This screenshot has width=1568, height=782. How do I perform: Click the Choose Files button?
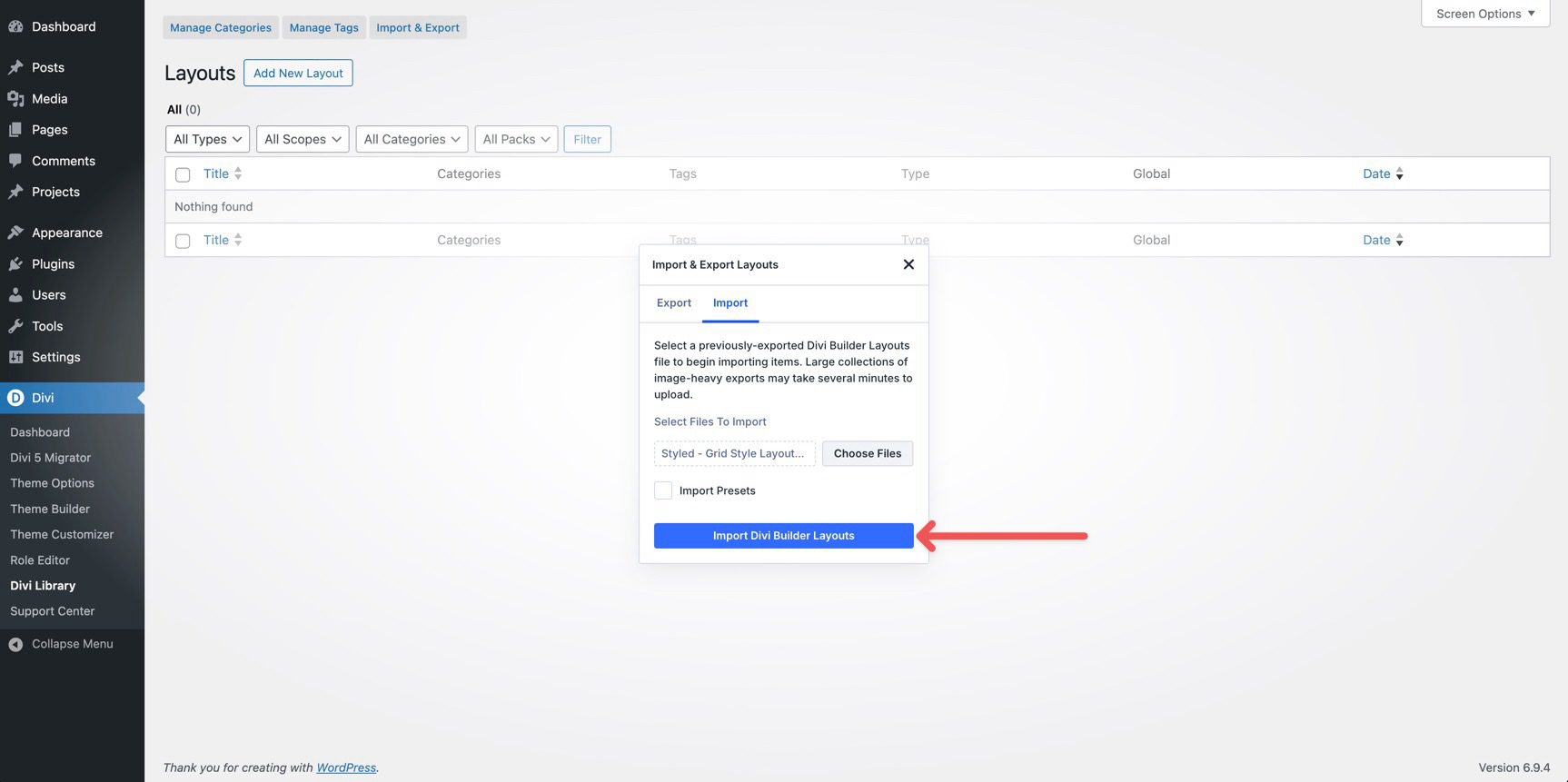868,453
